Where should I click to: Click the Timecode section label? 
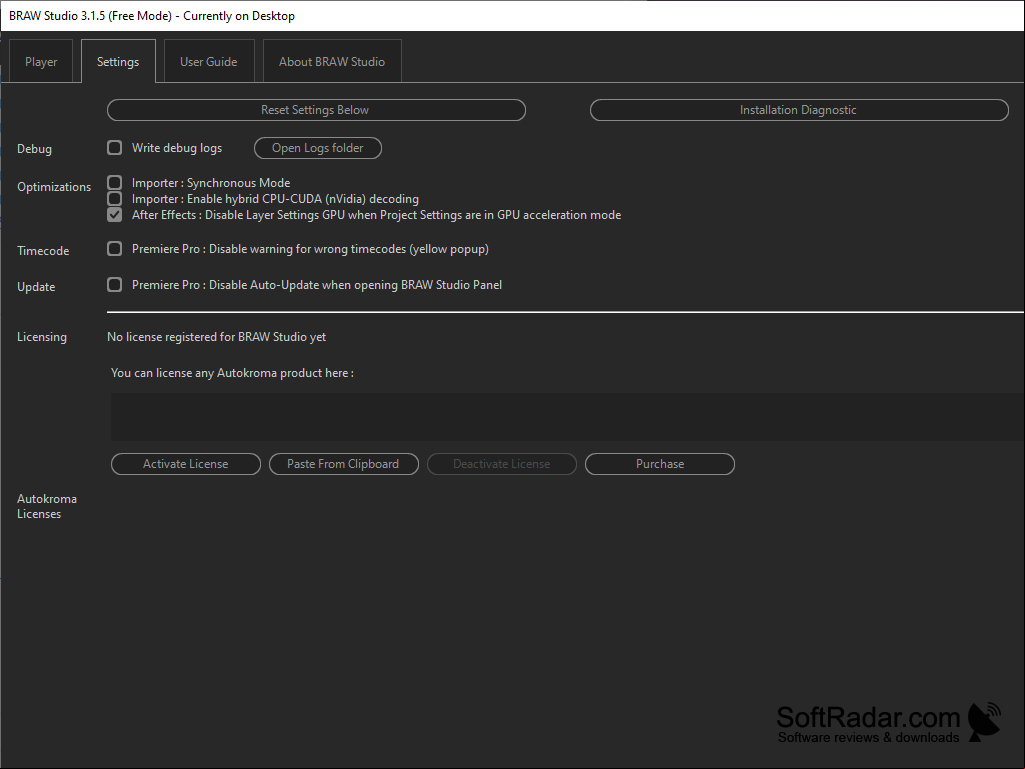click(x=43, y=250)
